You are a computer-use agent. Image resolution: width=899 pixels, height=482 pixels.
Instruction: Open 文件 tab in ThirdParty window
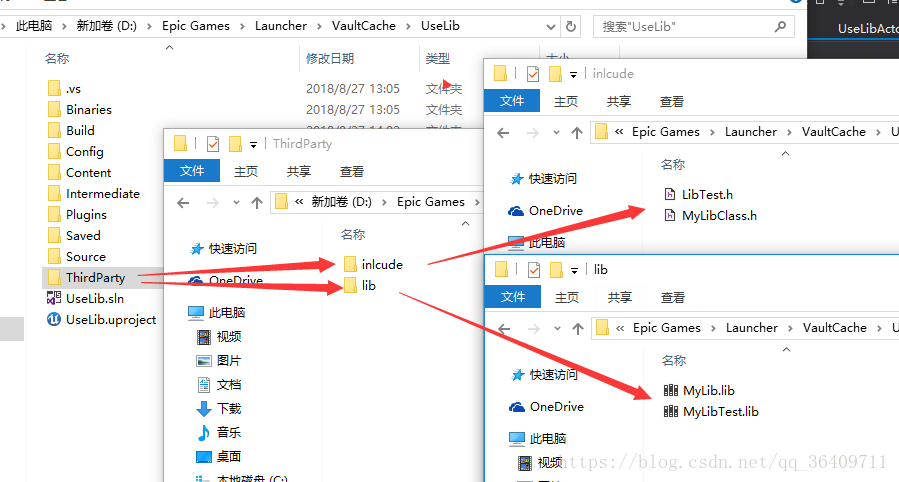(192, 171)
